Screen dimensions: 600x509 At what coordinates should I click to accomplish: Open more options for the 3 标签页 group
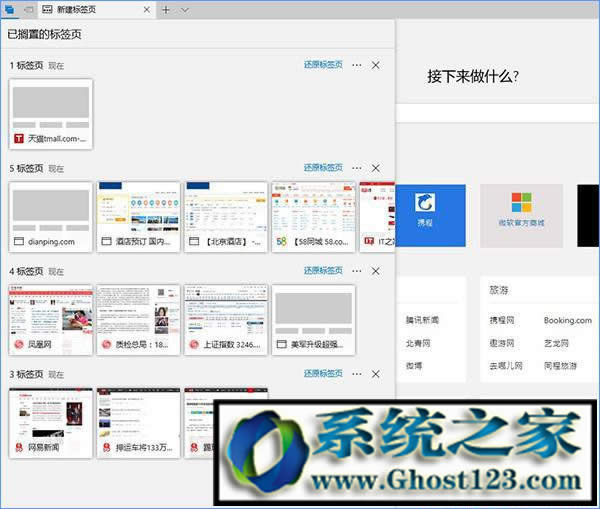click(x=357, y=374)
